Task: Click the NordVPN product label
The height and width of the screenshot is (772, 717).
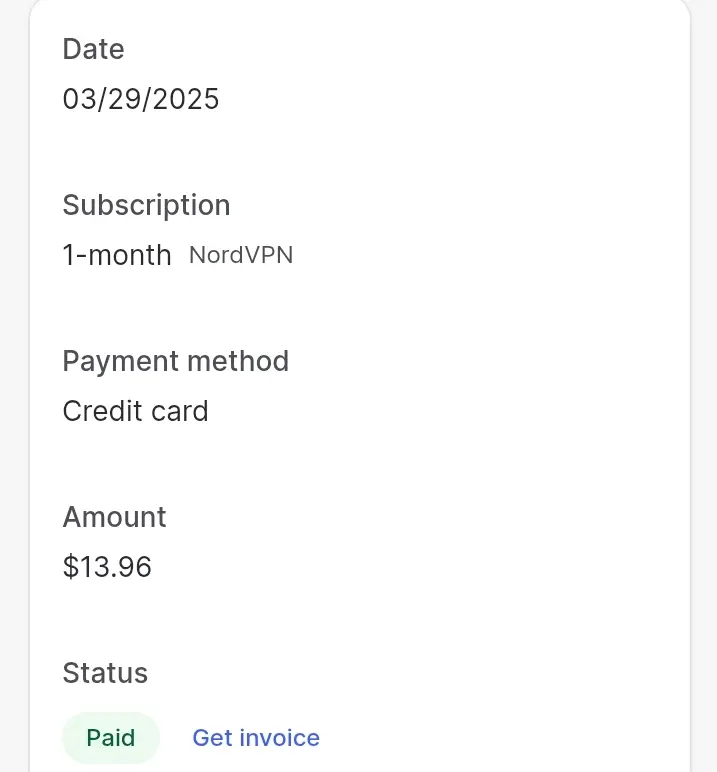Action: (241, 255)
